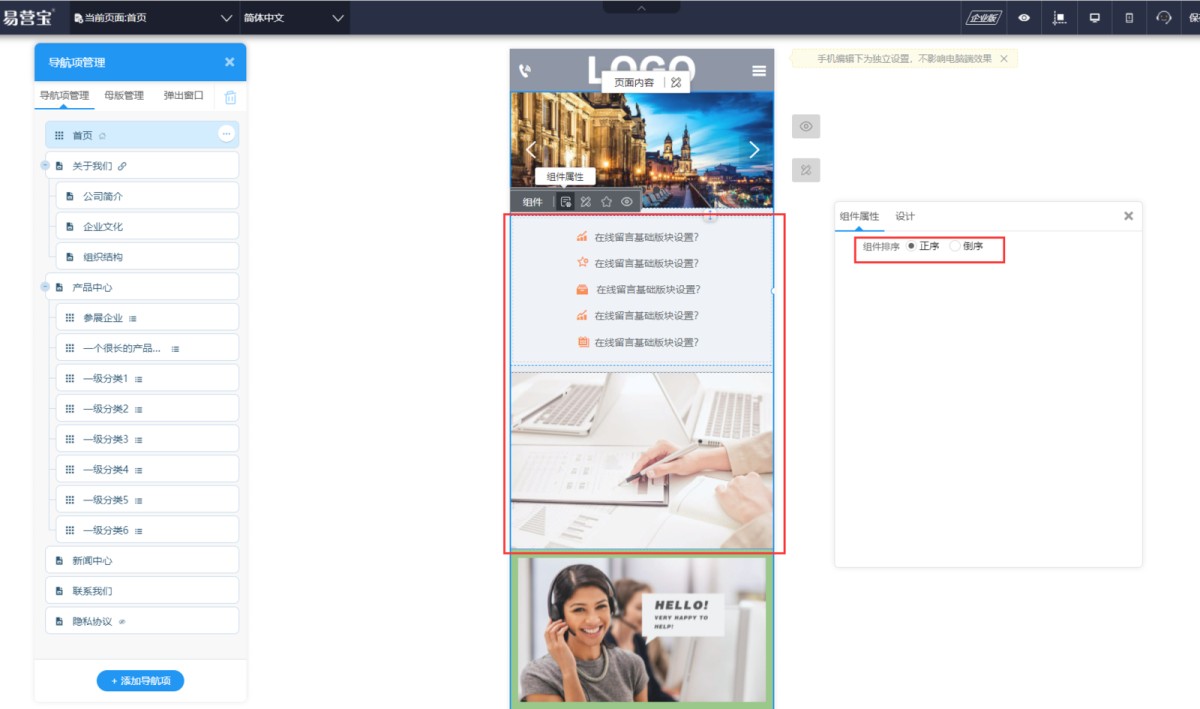Open the 简体中文 language dropdown
Viewport: 1200px width, 709px height.
[x=294, y=17]
